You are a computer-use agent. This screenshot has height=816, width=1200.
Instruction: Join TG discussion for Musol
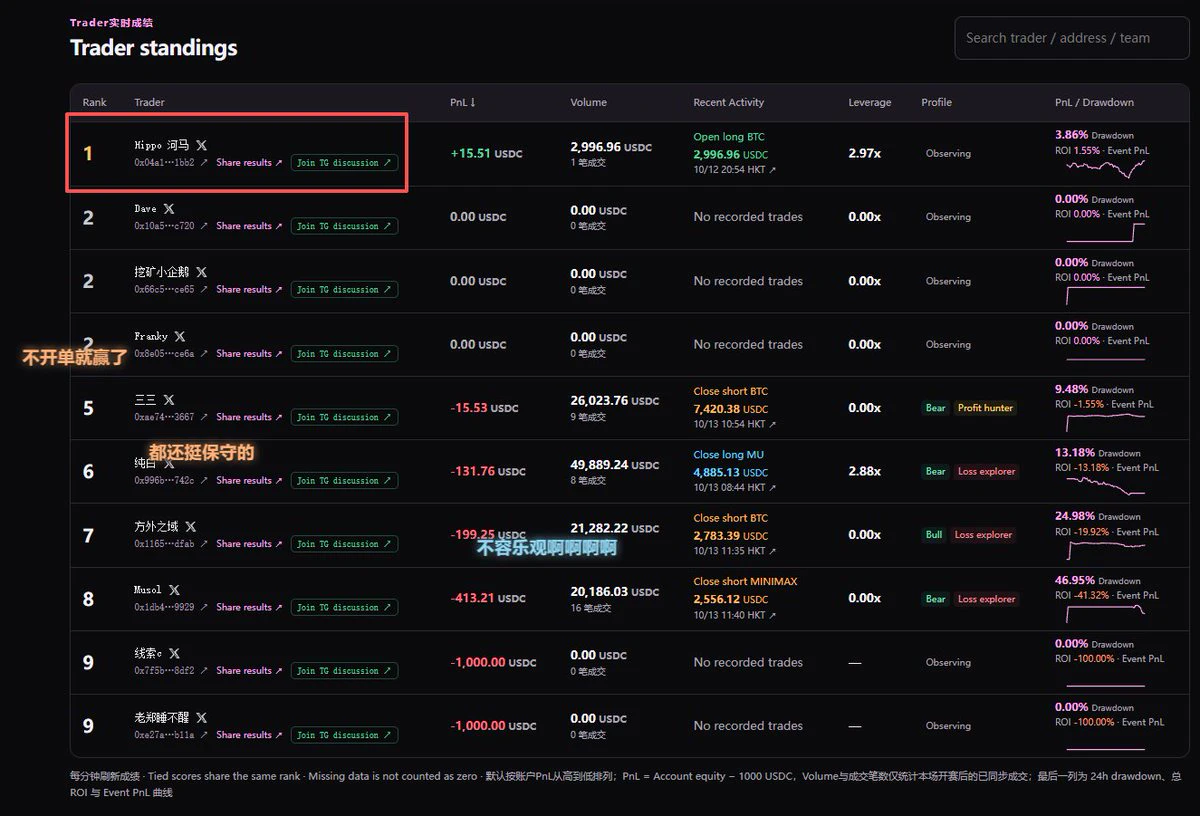344,608
